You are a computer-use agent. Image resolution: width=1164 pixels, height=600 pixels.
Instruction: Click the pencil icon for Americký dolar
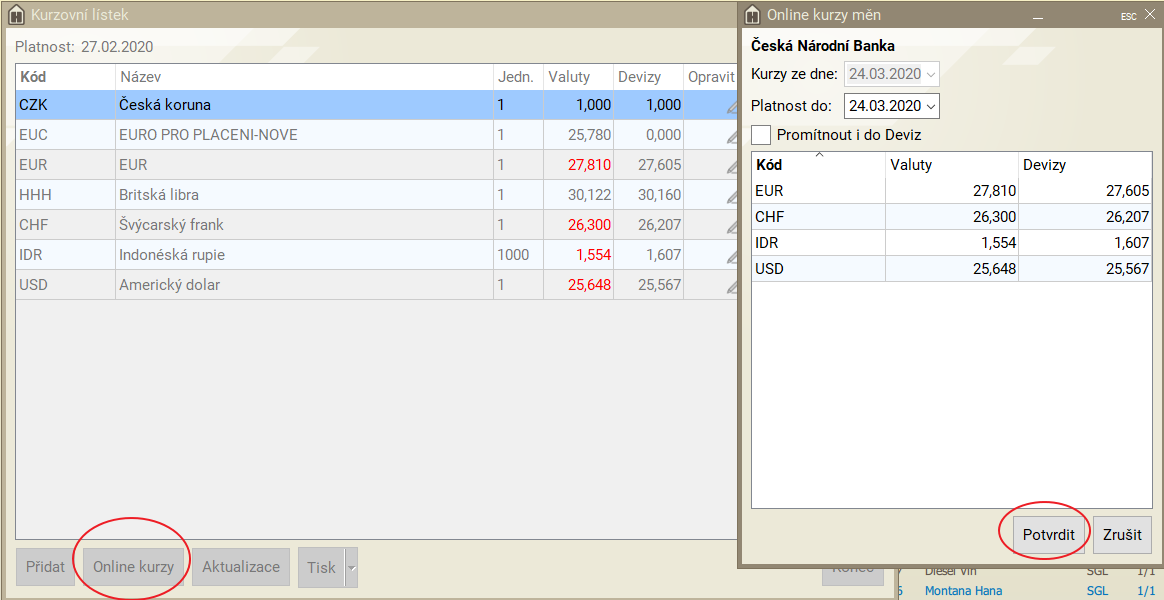click(x=732, y=286)
